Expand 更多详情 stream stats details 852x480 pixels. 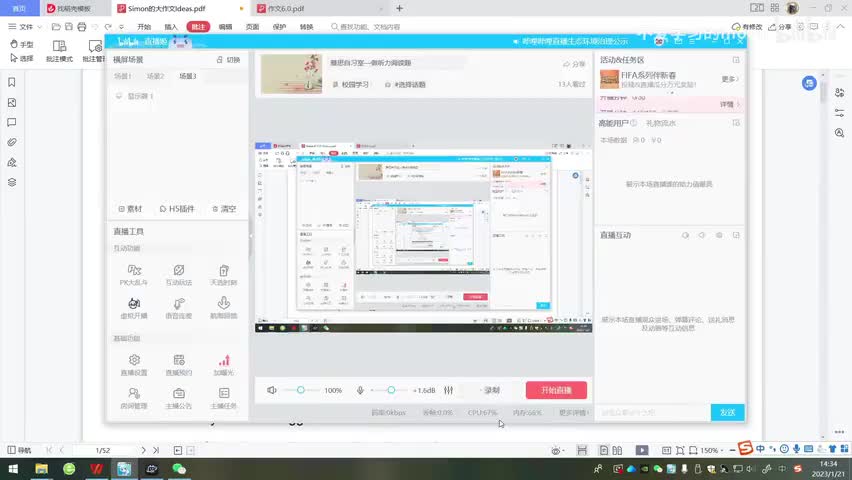pyautogui.click(x=573, y=413)
